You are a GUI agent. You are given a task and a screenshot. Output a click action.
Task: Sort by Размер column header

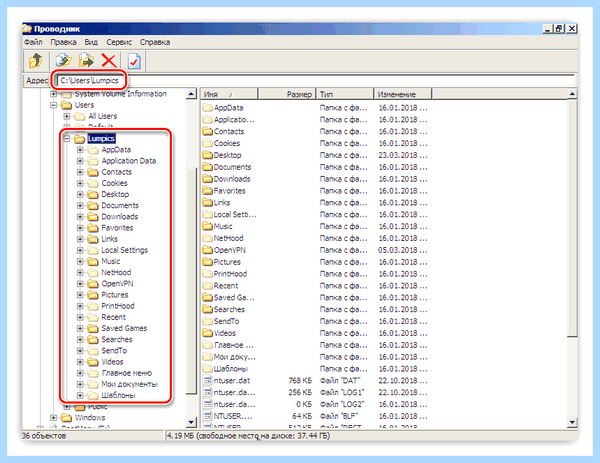click(x=287, y=94)
